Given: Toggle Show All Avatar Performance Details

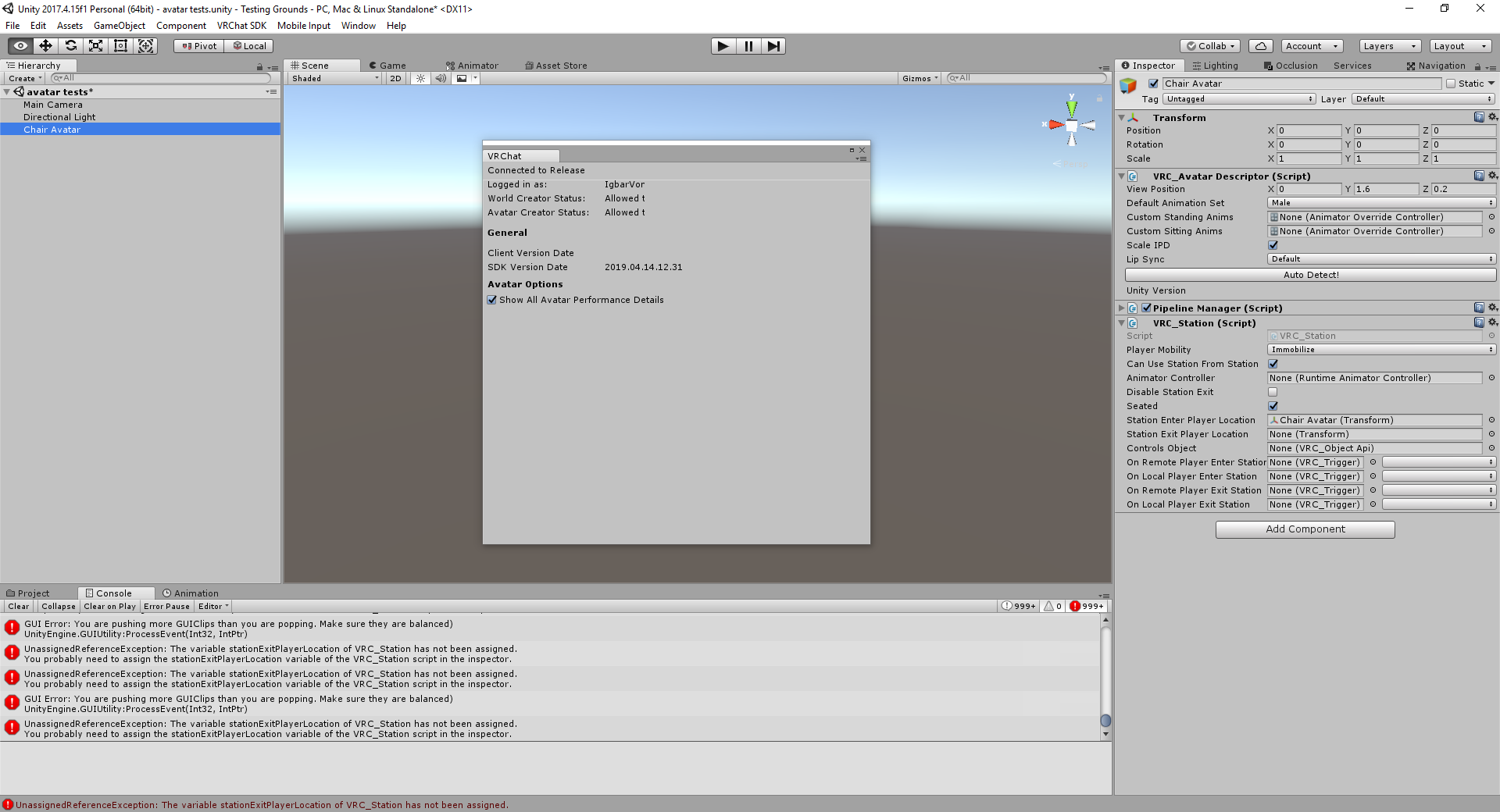Looking at the screenshot, I should pos(492,300).
